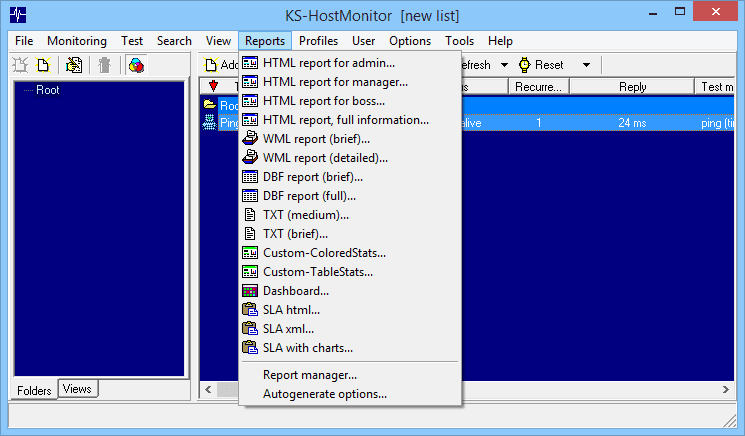Open the View menu

(x=218, y=41)
